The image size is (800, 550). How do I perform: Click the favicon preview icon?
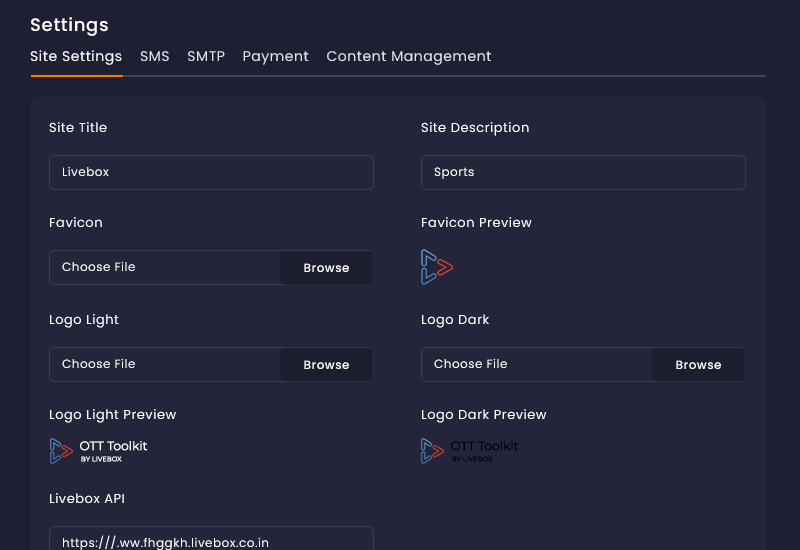click(437, 267)
